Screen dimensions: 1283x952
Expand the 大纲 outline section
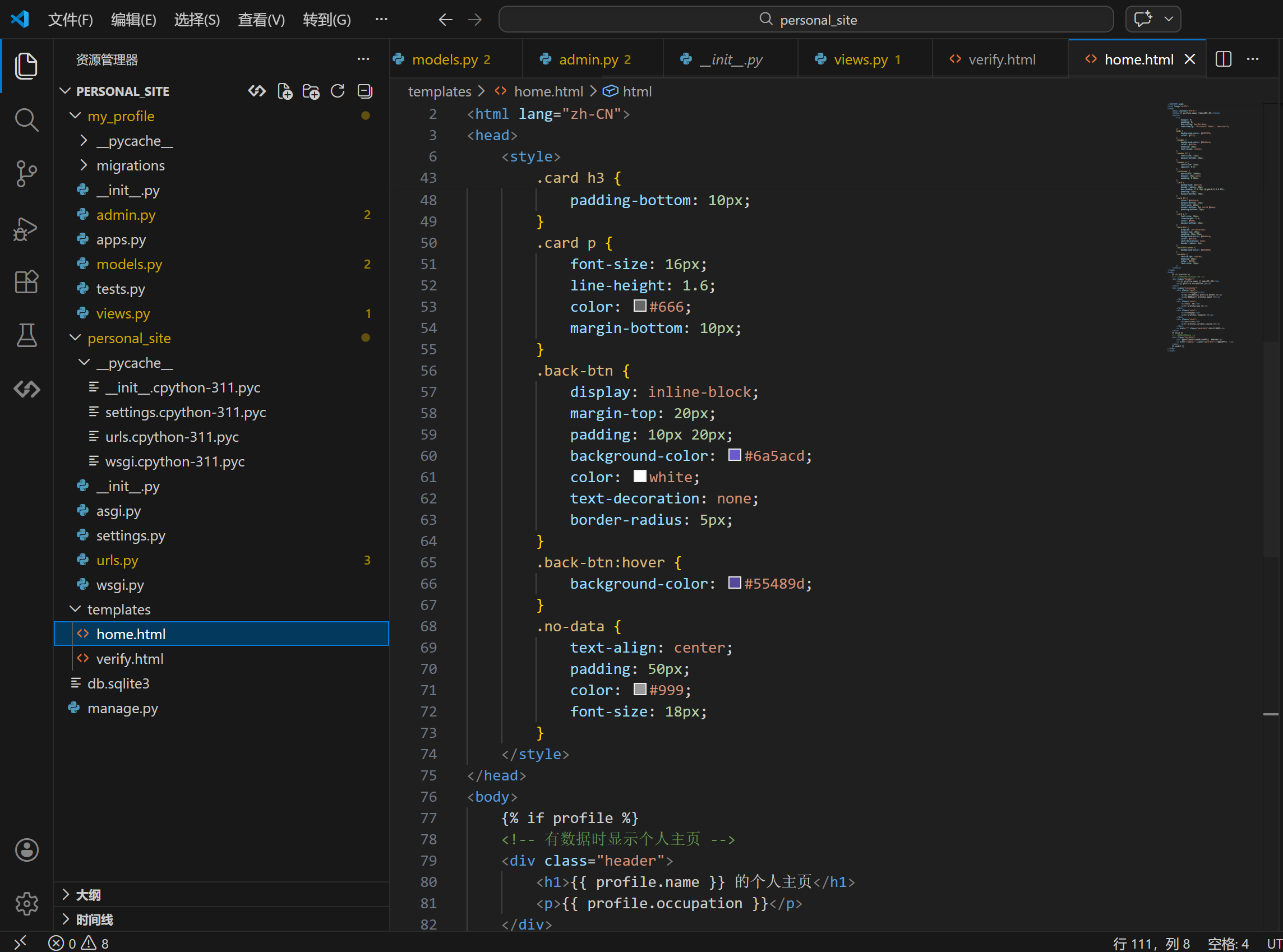(x=87, y=894)
